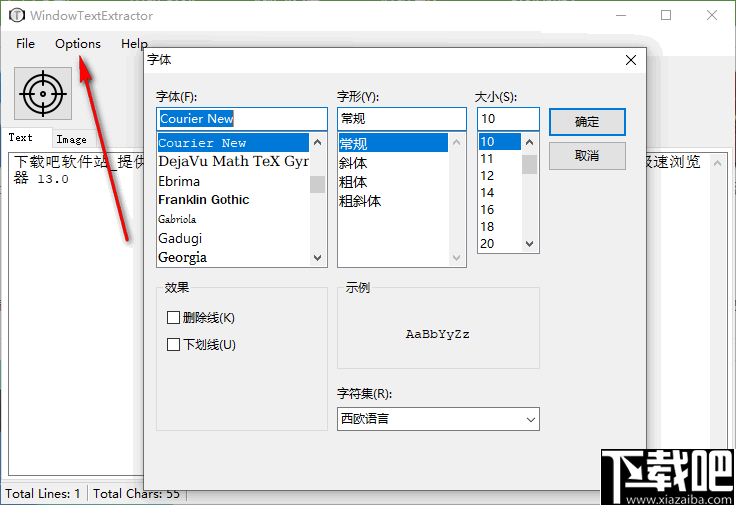Select Gabriola in the font list
736x505 pixels.
pyautogui.click(x=233, y=219)
